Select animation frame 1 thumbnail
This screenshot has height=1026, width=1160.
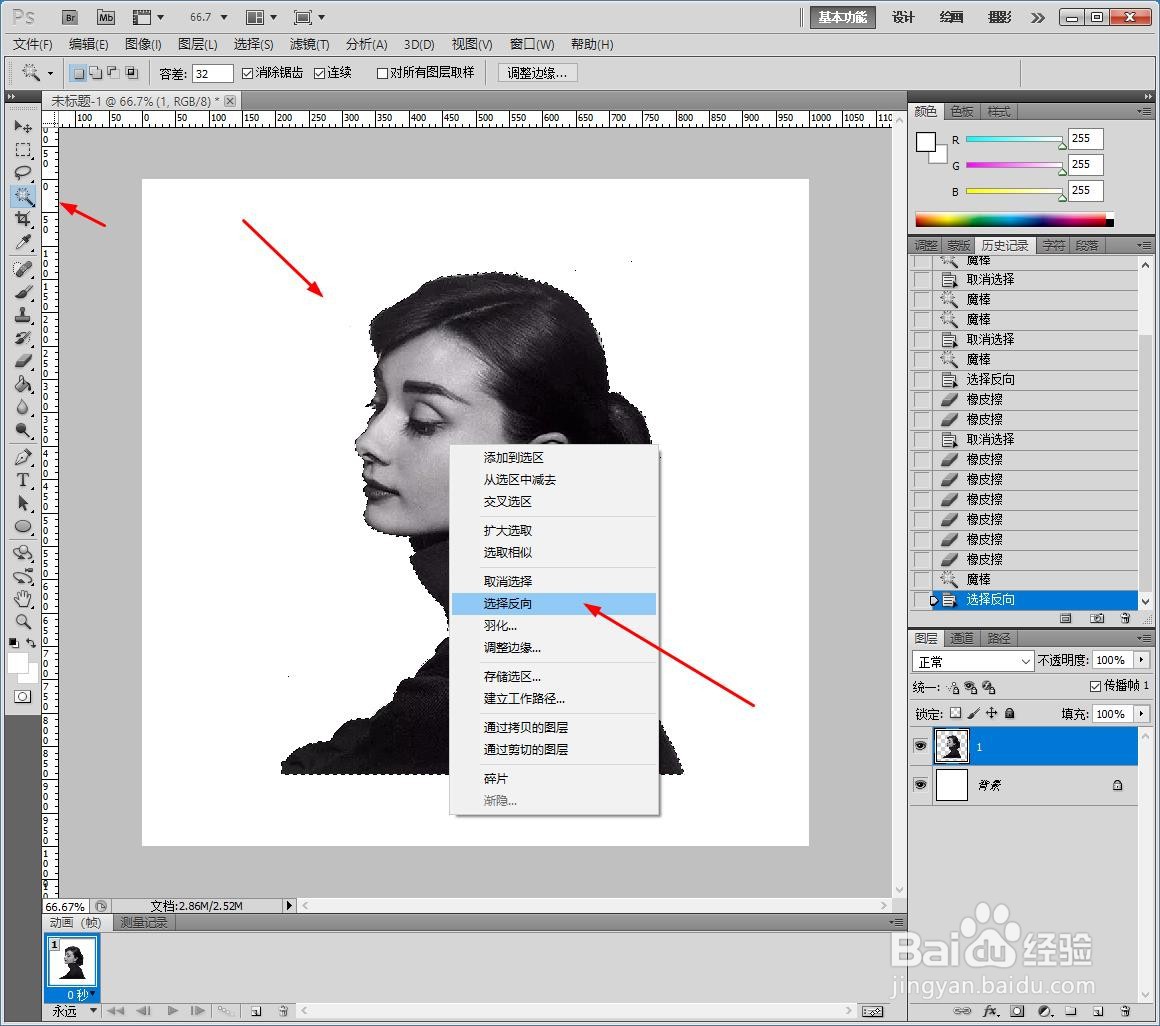point(72,961)
